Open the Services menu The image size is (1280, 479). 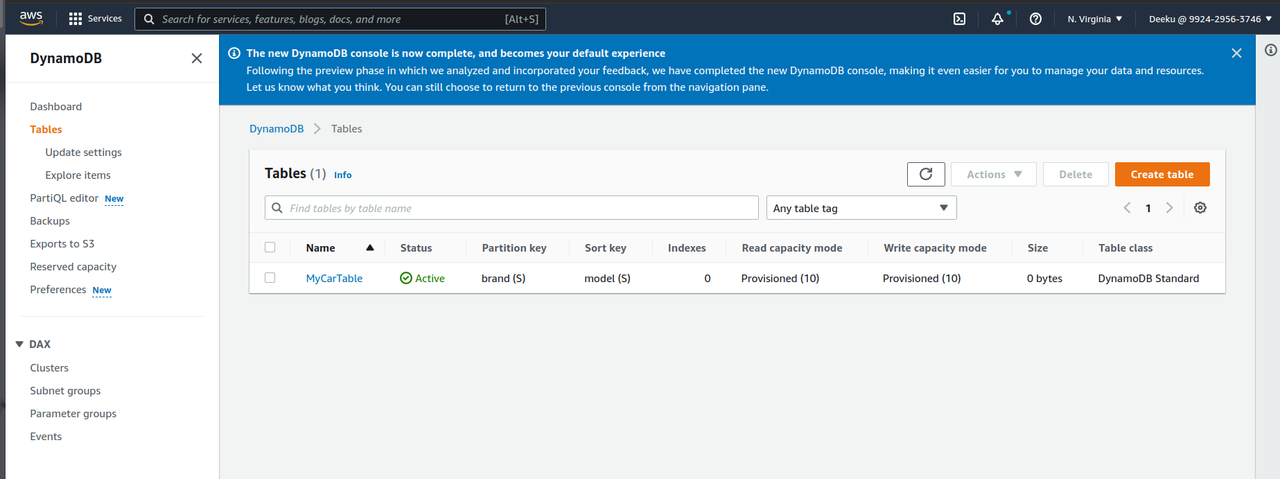coord(95,19)
